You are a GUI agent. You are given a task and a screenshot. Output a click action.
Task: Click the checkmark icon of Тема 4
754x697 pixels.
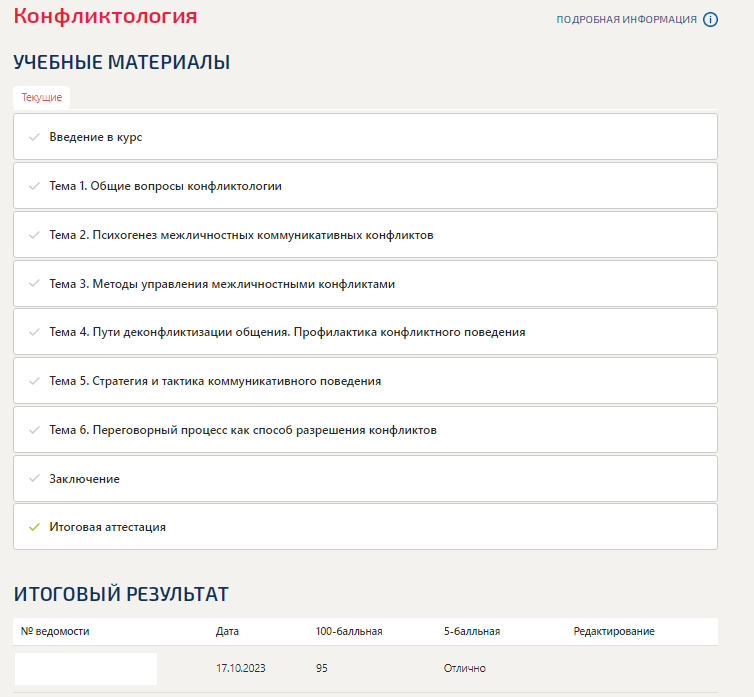tap(34, 332)
